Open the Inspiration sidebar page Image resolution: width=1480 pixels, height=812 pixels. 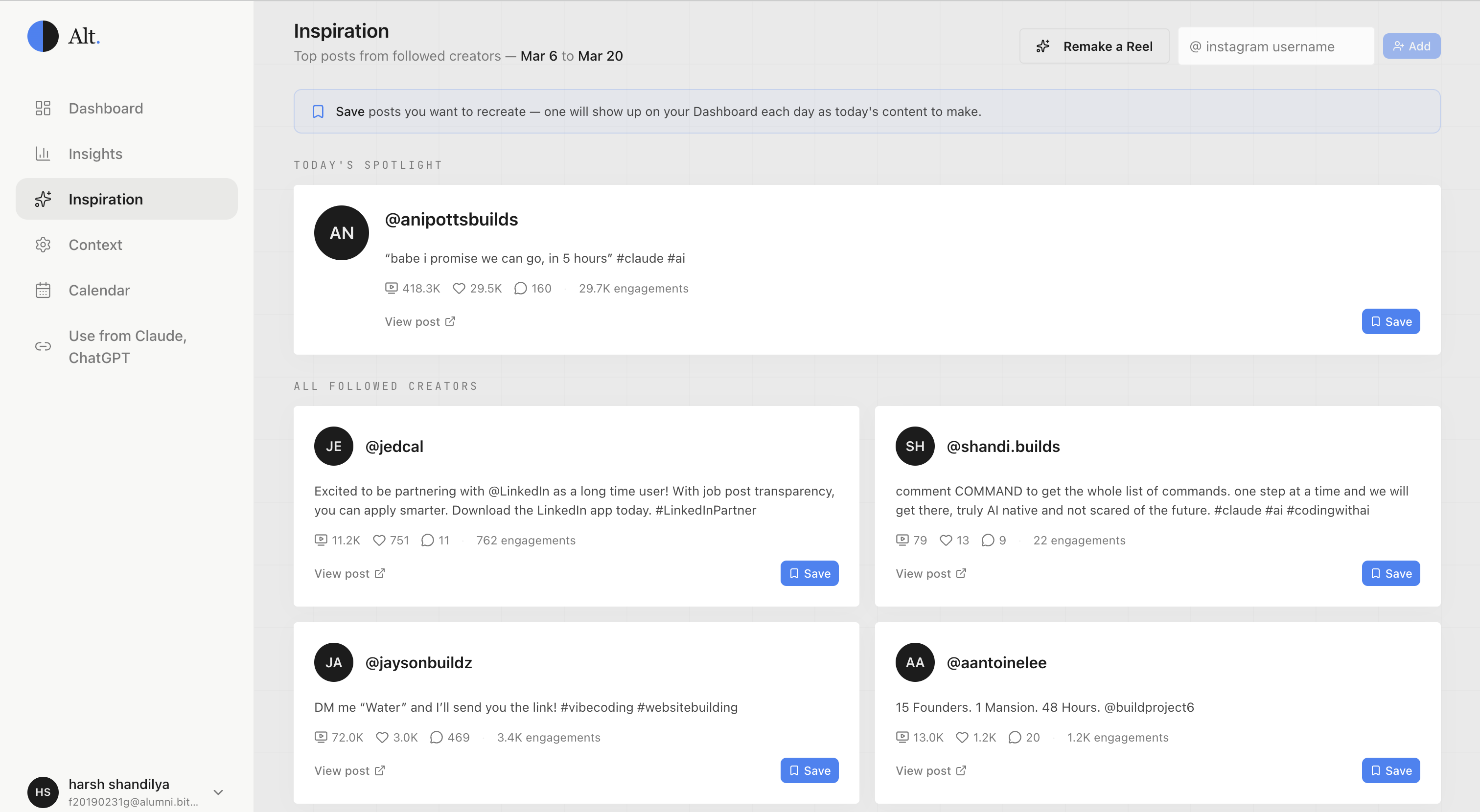106,199
